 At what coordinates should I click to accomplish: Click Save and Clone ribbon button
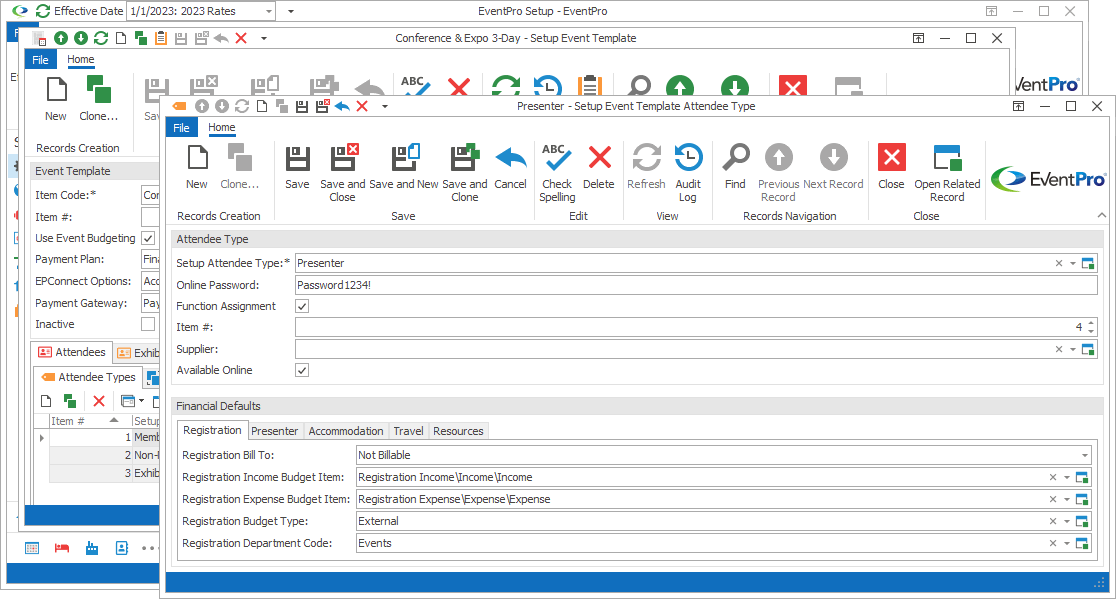[x=464, y=173]
